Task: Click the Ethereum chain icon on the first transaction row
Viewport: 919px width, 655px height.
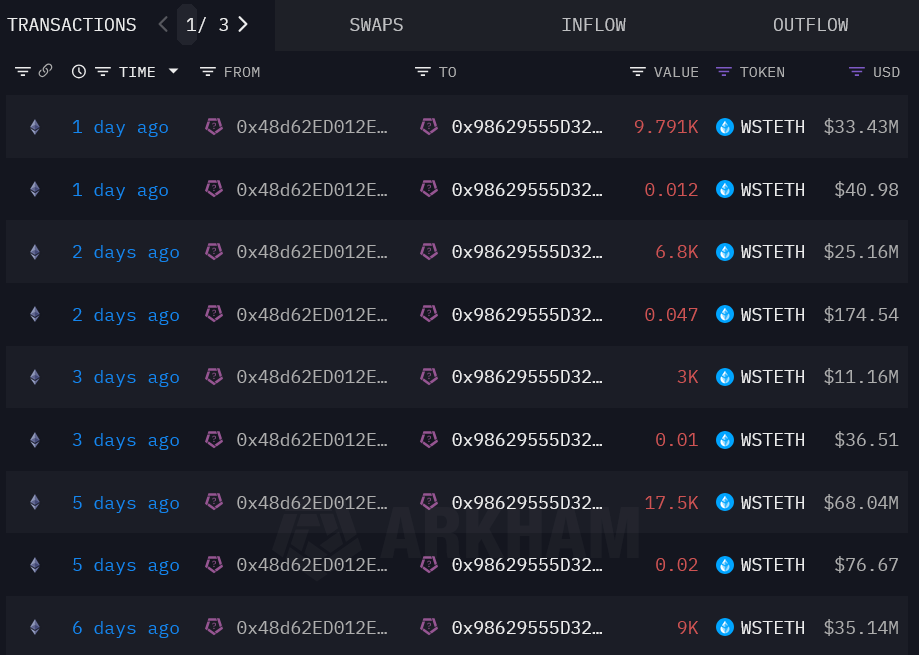Action: pyautogui.click(x=34, y=126)
